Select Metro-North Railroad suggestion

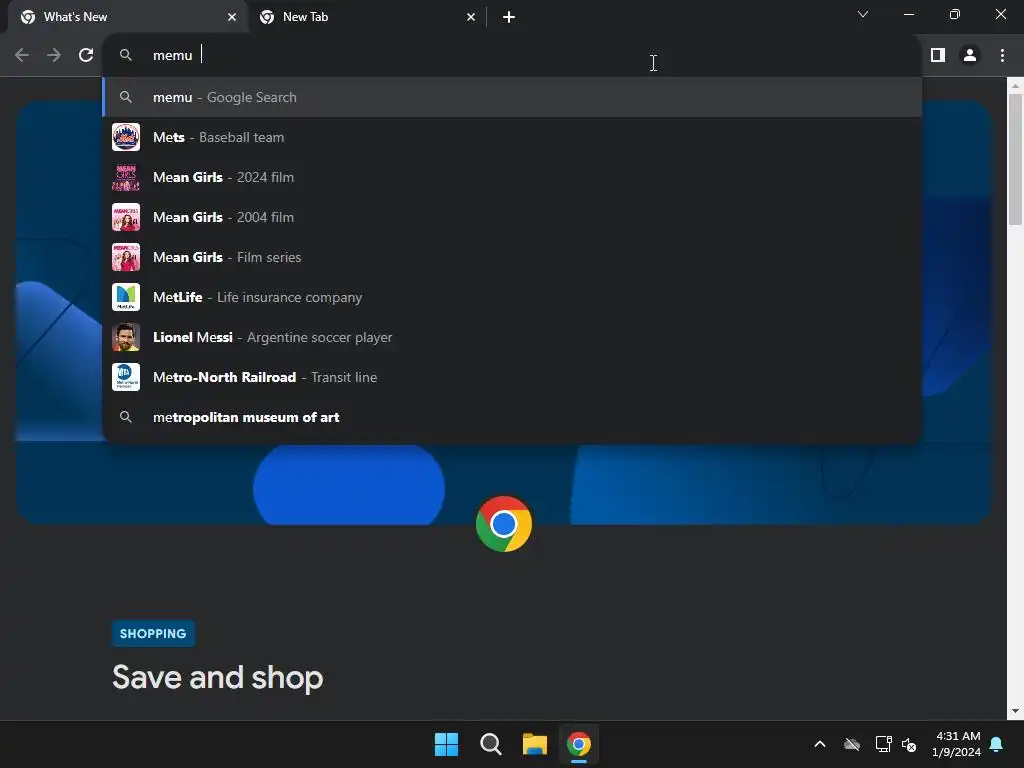(x=513, y=377)
